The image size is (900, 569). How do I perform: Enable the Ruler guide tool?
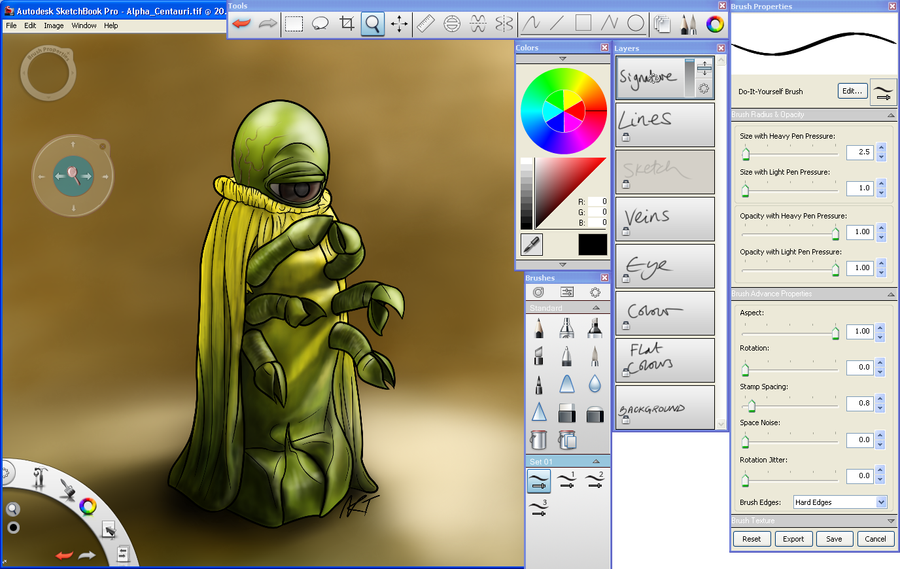point(426,24)
